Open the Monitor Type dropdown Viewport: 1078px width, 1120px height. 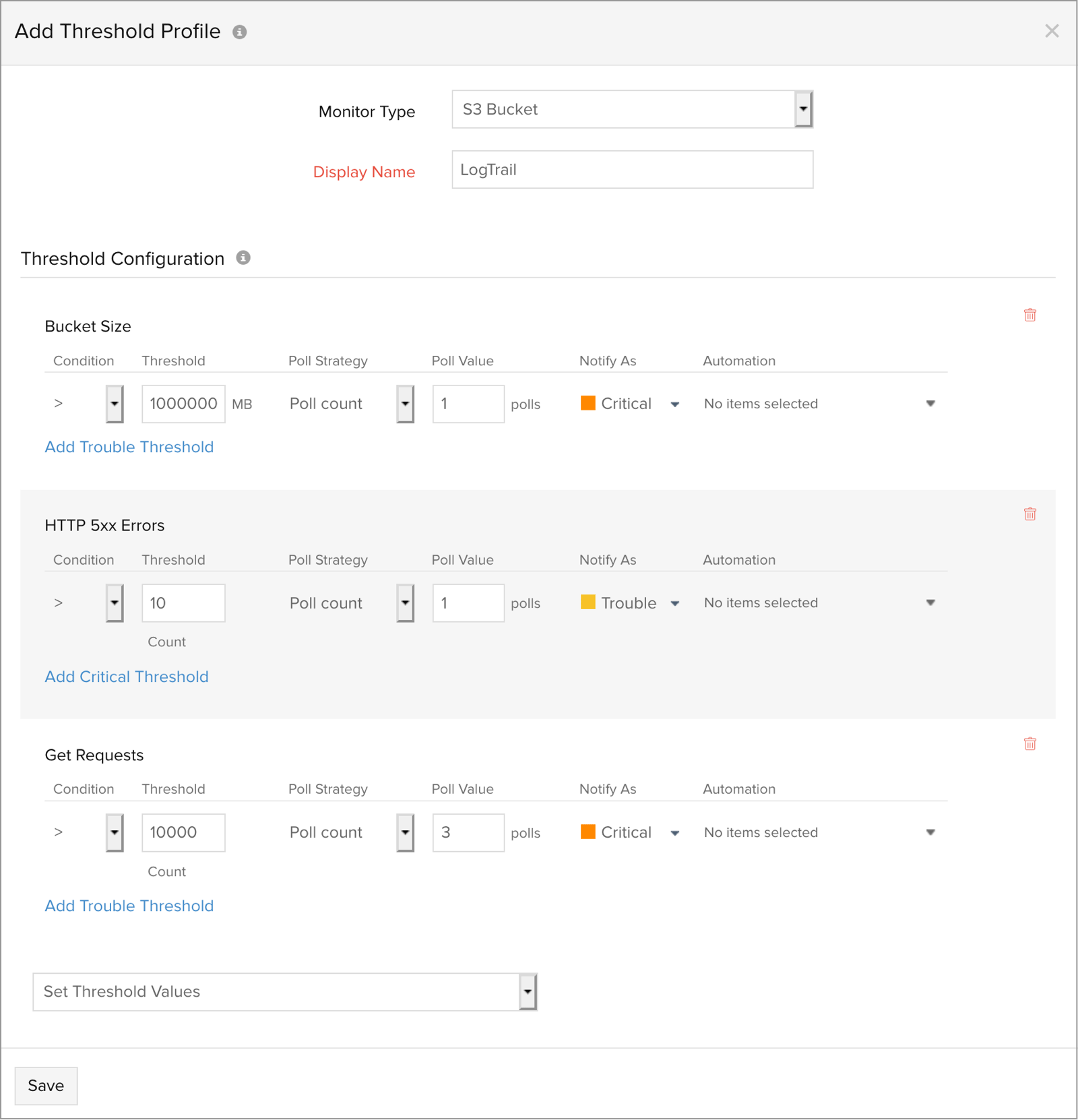click(x=802, y=108)
